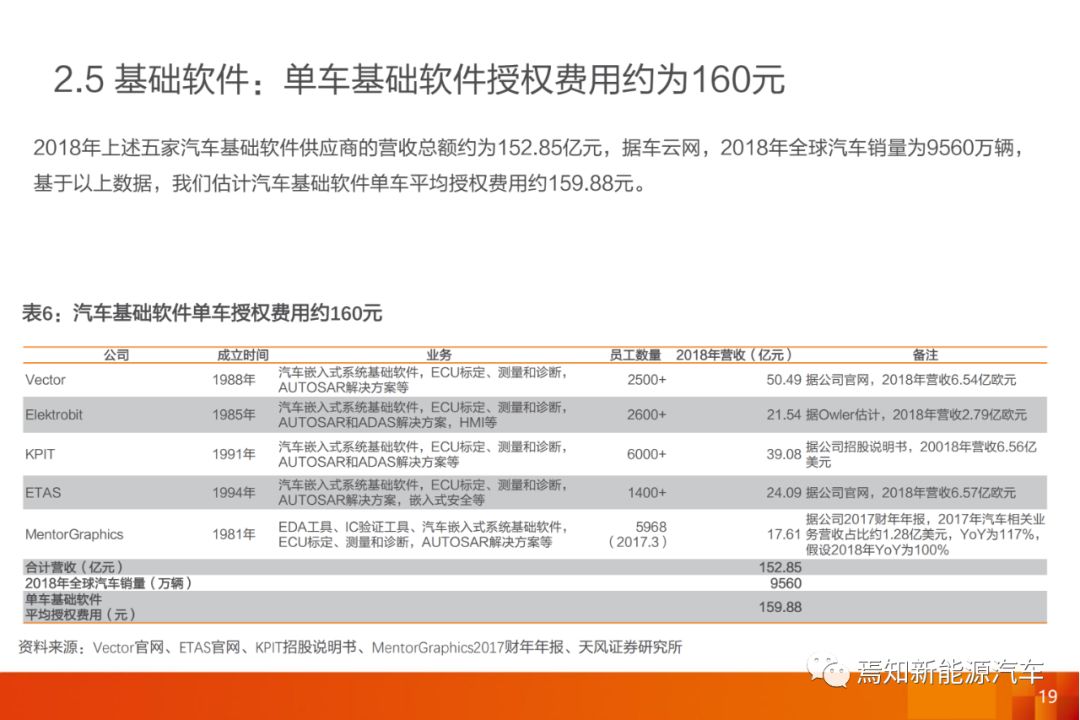Click the 9560 global sales value

(785, 583)
